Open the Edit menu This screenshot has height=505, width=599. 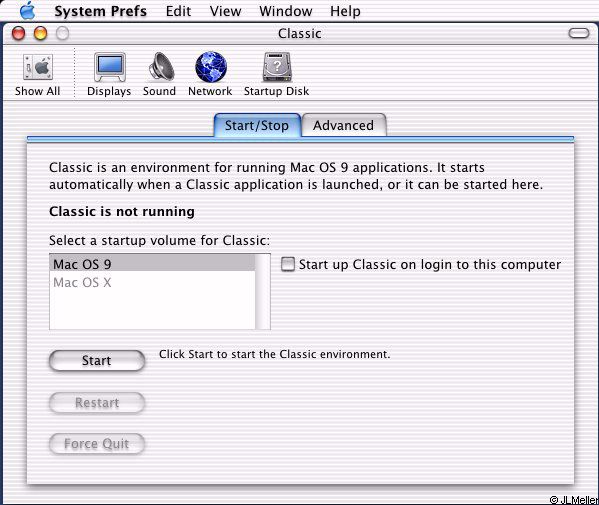(x=178, y=11)
